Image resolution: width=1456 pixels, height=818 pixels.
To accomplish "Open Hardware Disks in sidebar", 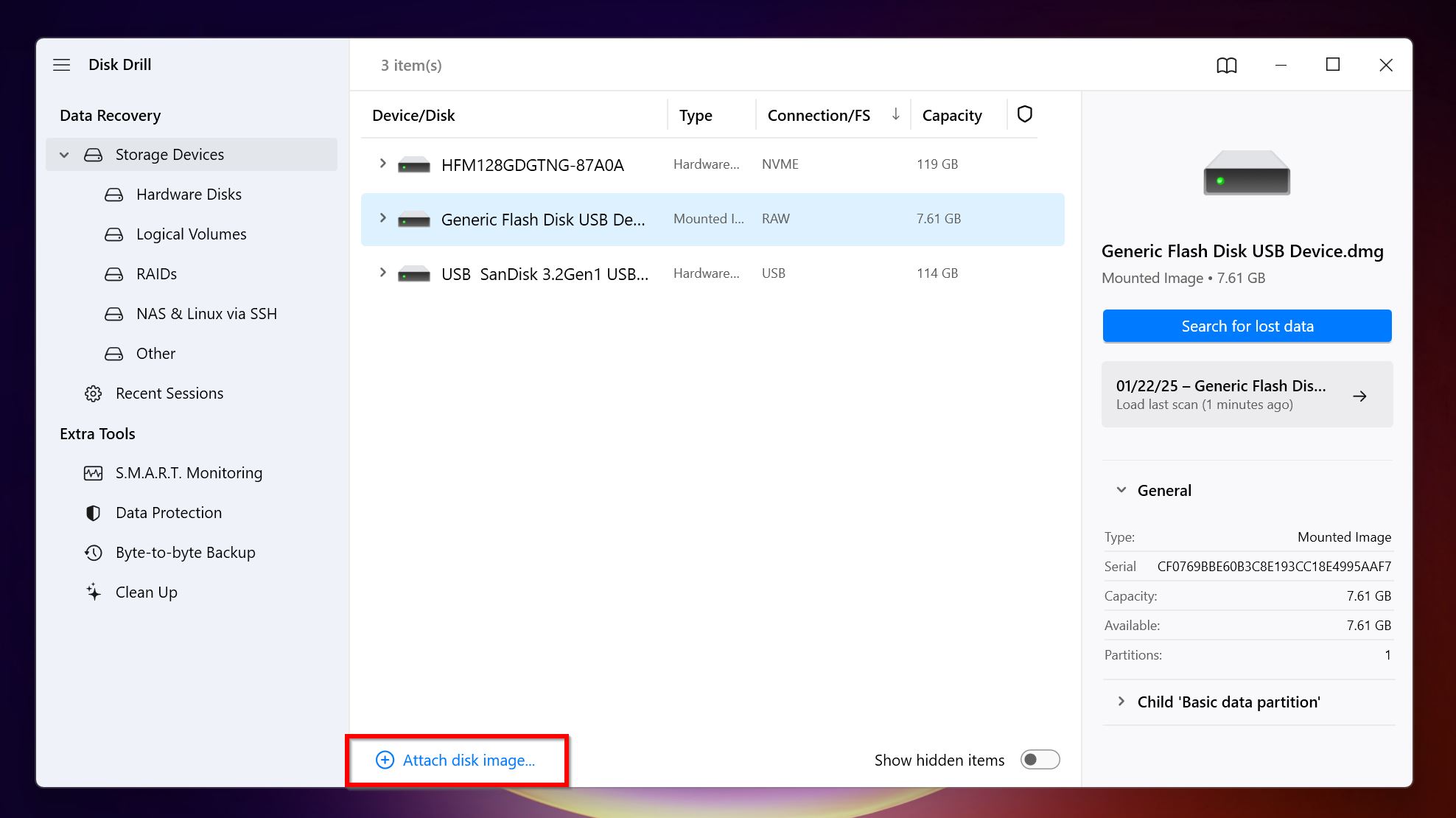I will (x=189, y=195).
